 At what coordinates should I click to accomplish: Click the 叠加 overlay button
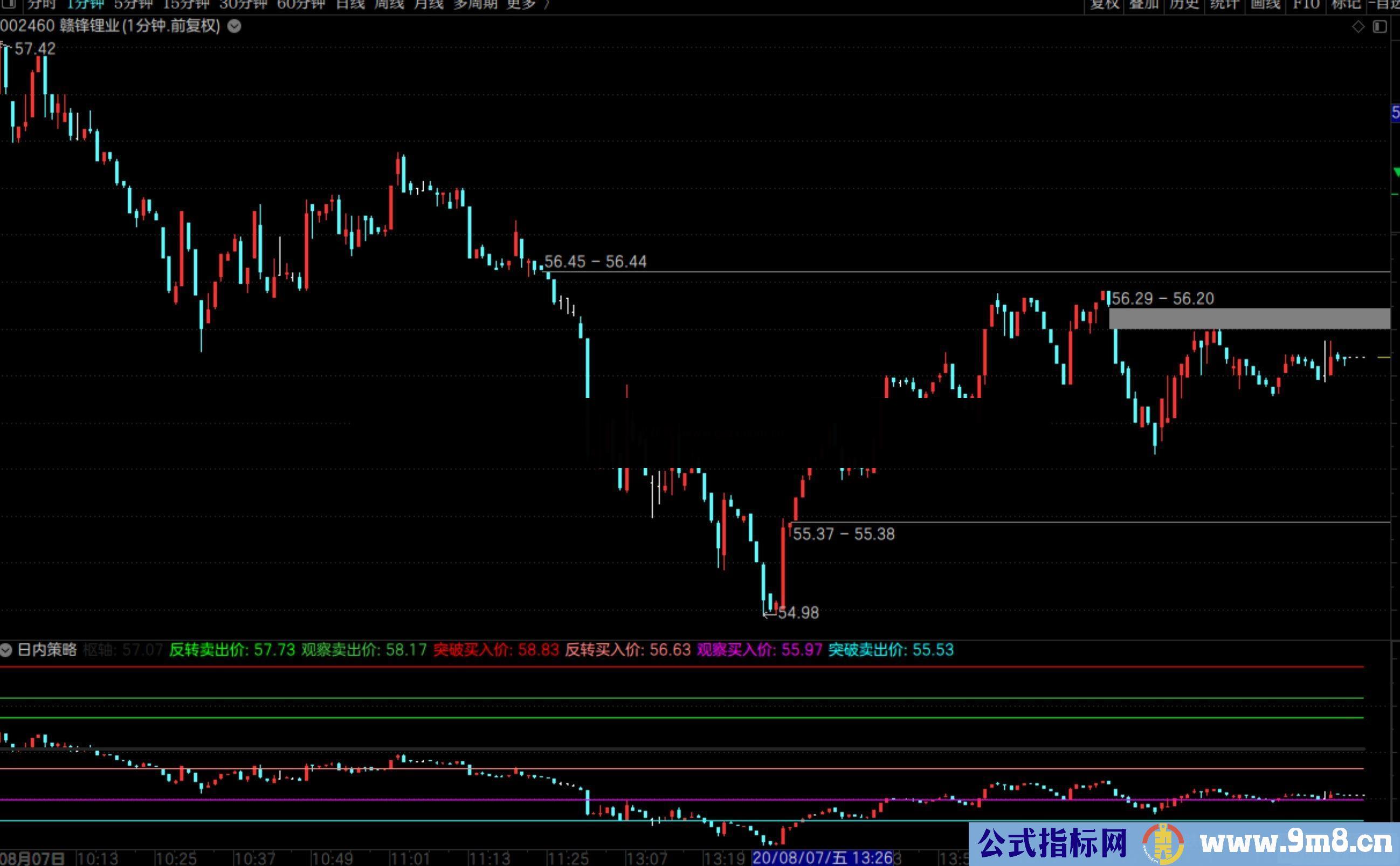tap(1144, 4)
